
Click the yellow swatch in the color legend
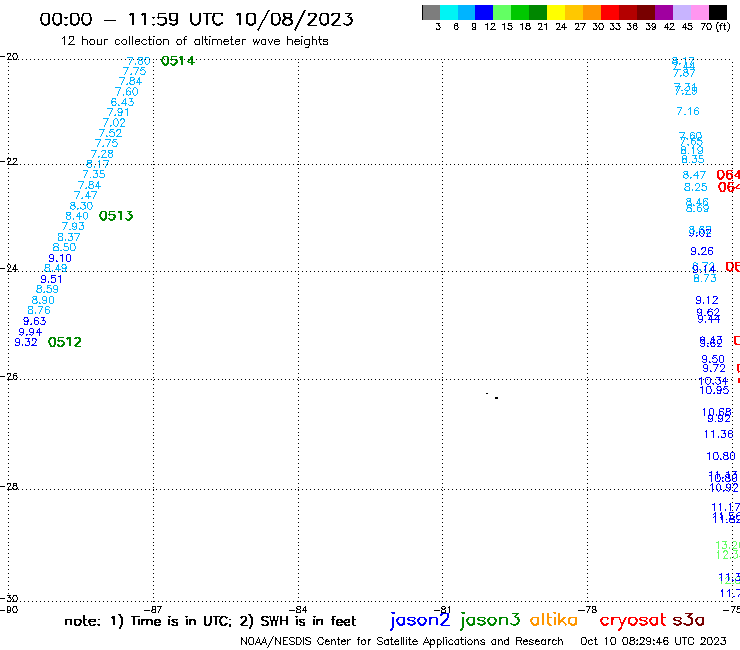point(556,12)
